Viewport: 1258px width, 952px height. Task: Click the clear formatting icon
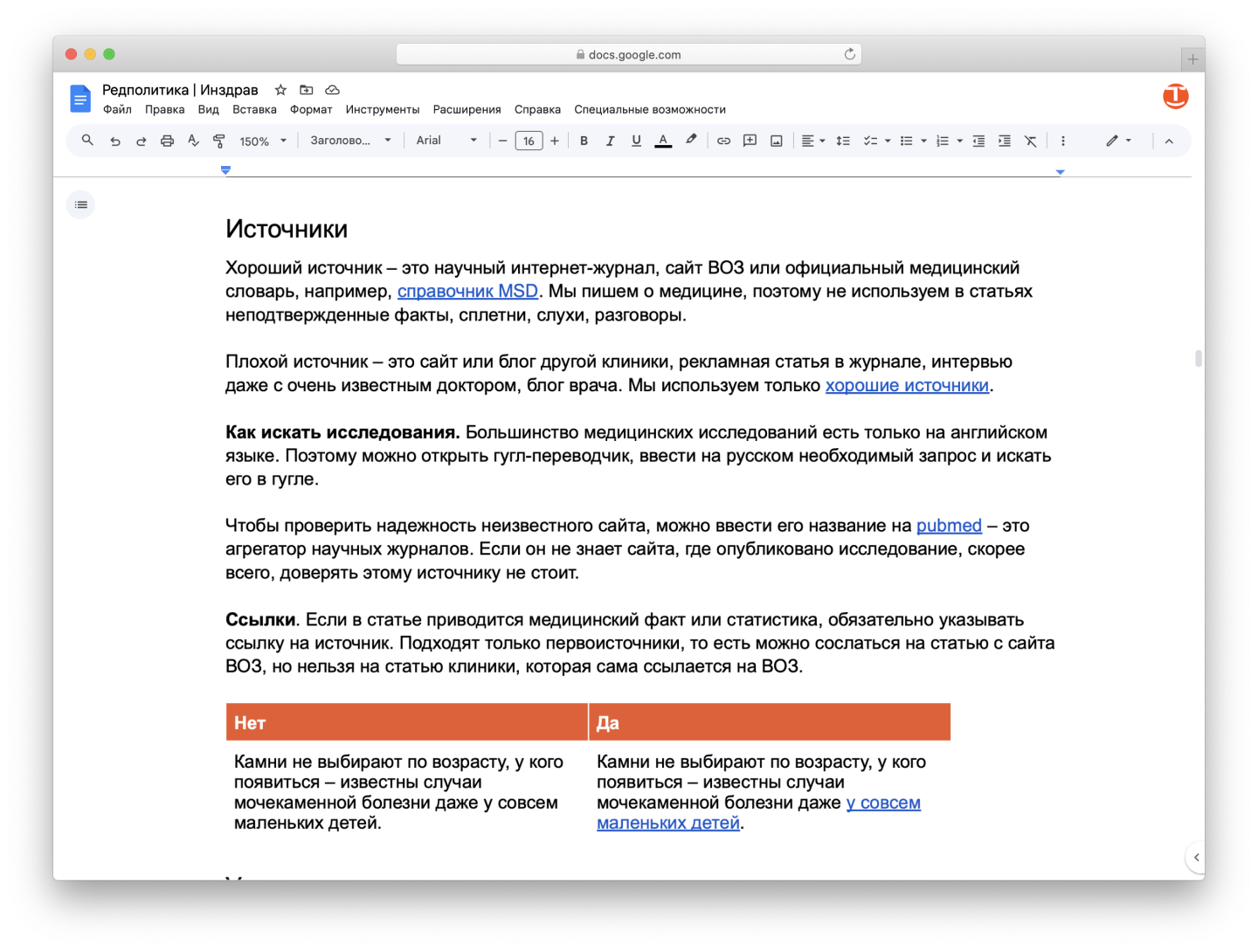pos(1031,141)
